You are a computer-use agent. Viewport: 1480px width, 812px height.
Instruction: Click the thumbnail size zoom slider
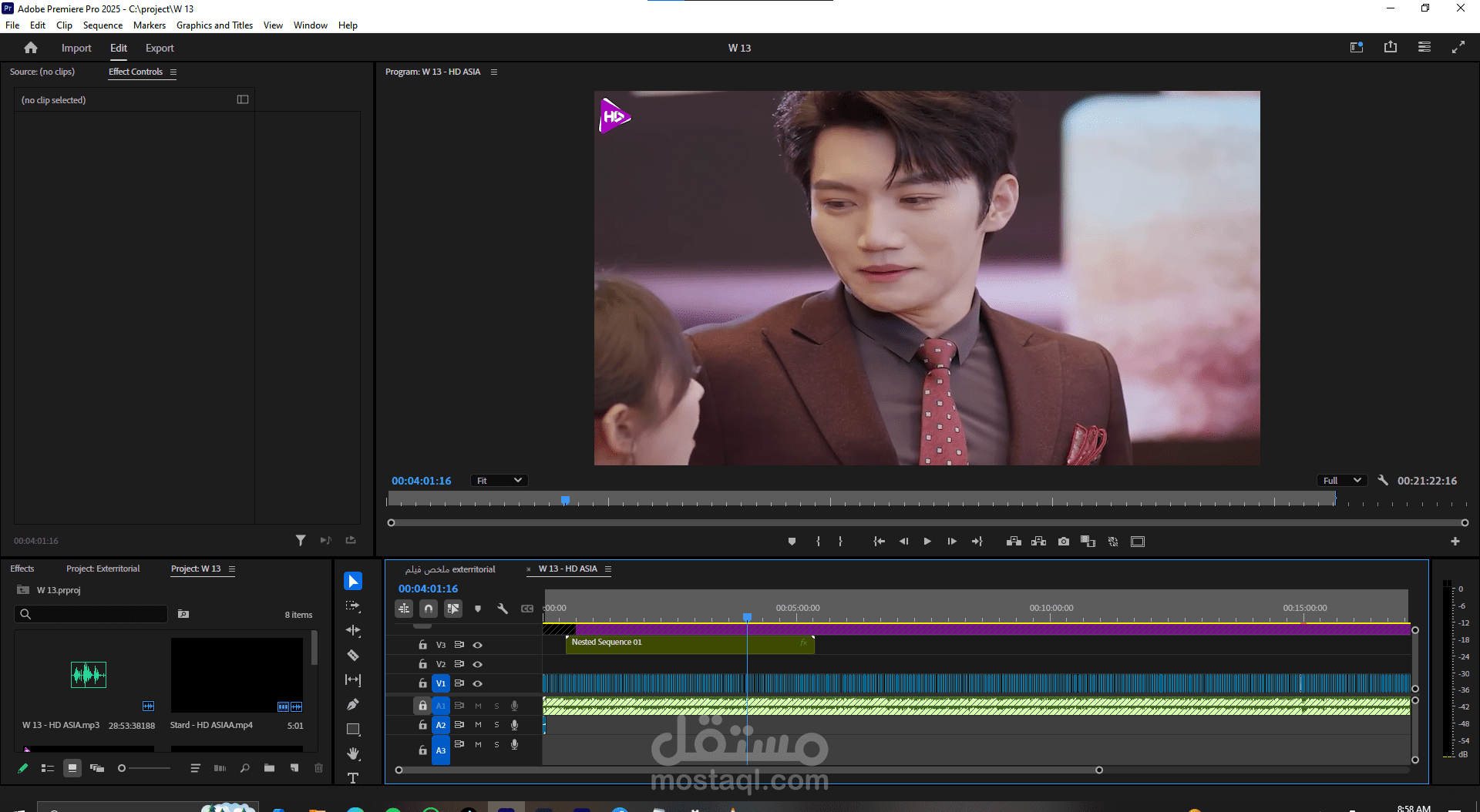click(143, 768)
